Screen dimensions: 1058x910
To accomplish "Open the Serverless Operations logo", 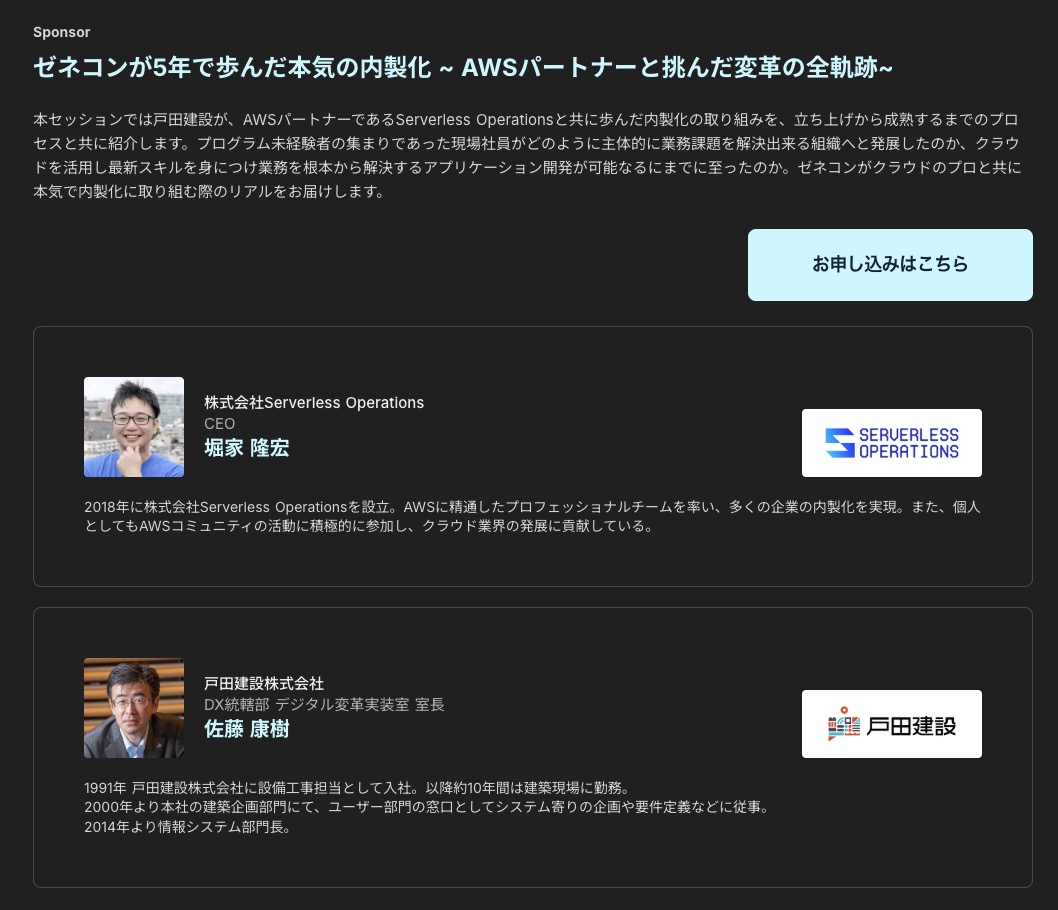I will 891,443.
